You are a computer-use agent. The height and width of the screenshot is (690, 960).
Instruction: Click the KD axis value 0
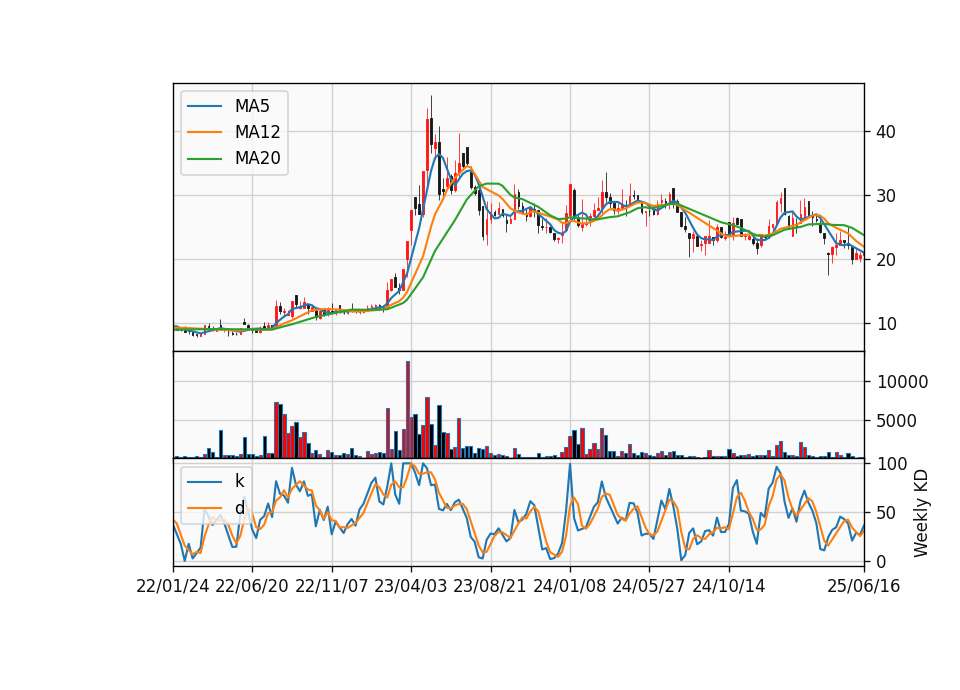point(882,561)
